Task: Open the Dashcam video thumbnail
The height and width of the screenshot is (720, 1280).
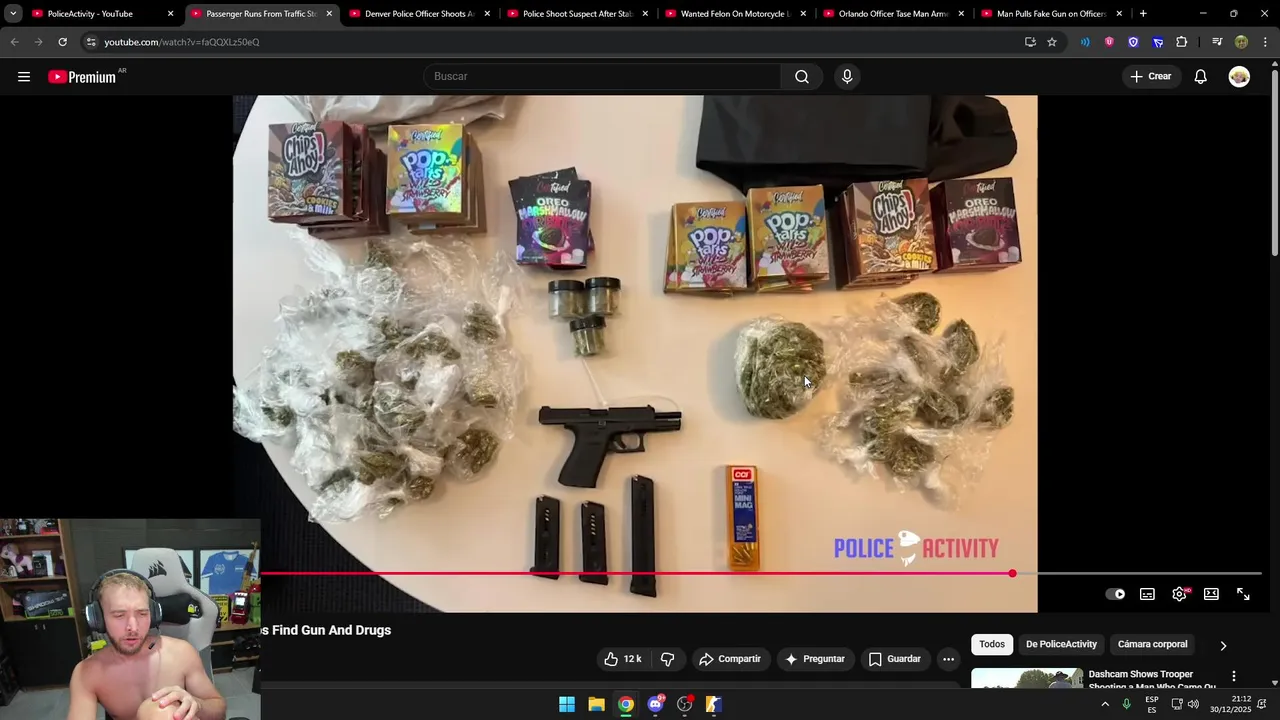Action: 1026,679
